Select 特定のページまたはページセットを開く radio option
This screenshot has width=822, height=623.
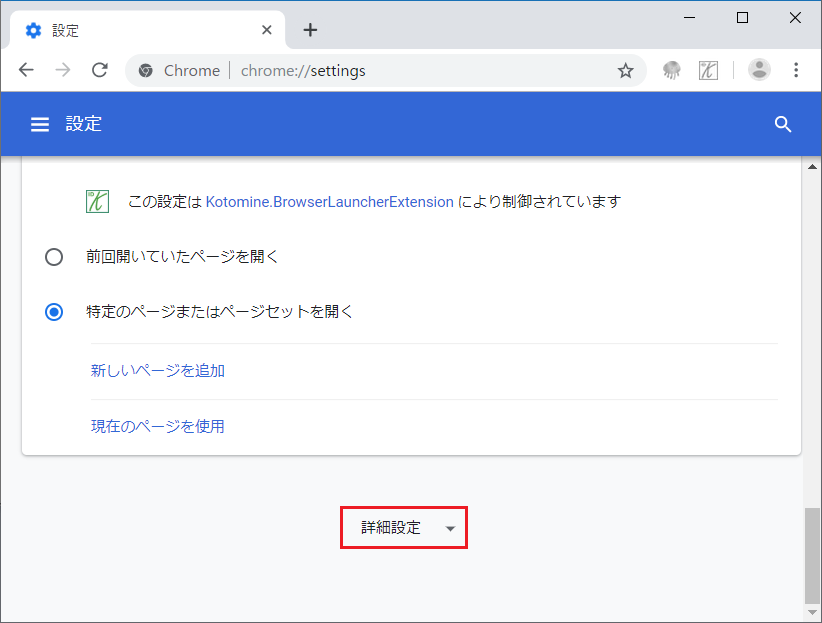tap(54, 312)
